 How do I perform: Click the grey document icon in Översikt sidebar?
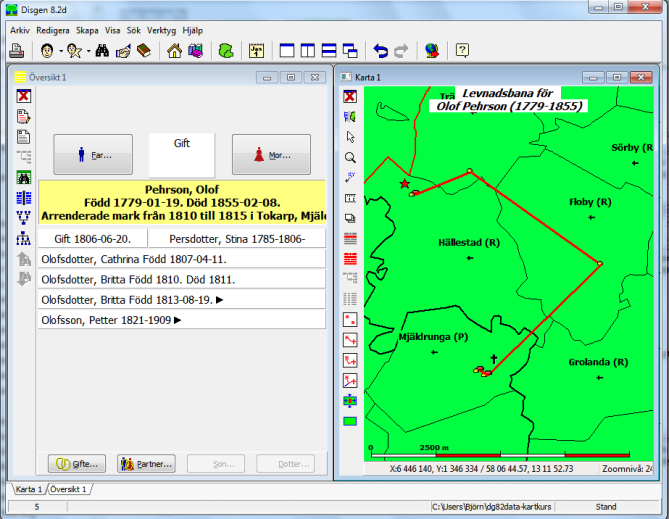click(x=23, y=137)
